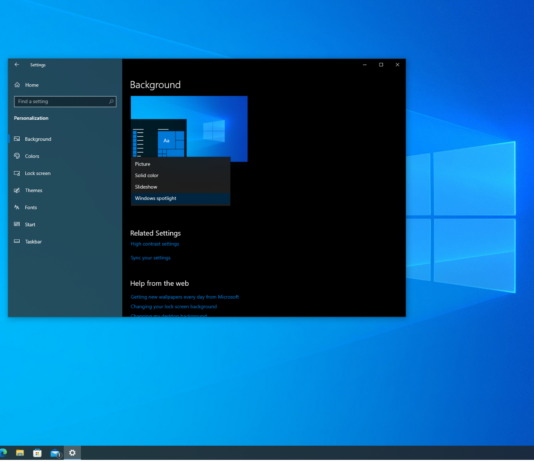Open Sync your settings link
This screenshot has height=462, width=534.
point(151,258)
